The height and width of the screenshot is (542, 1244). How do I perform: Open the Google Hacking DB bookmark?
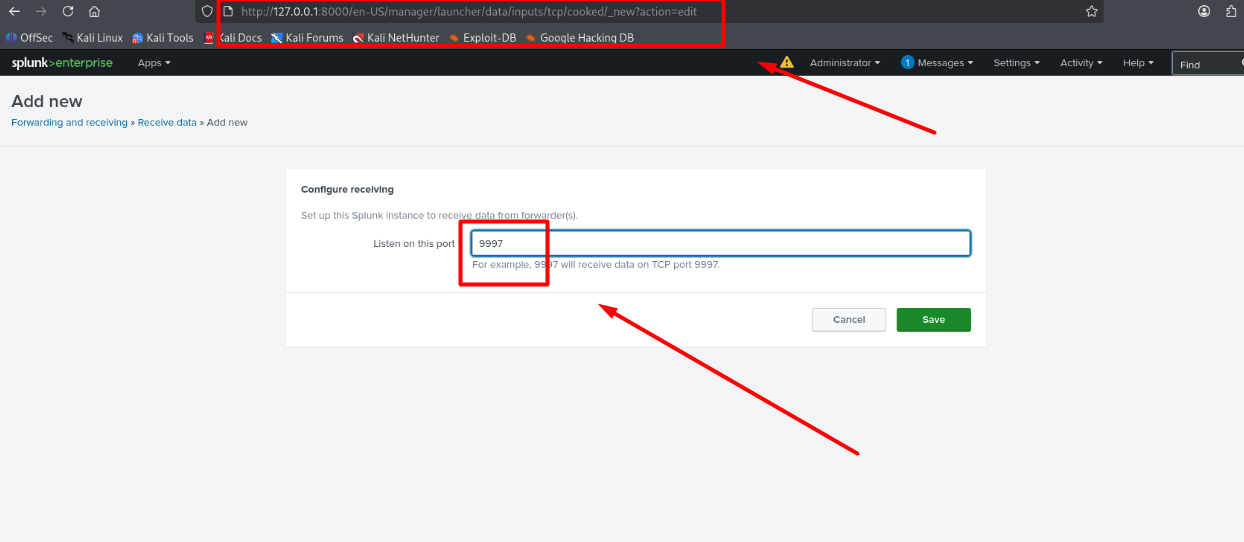[x=579, y=38]
